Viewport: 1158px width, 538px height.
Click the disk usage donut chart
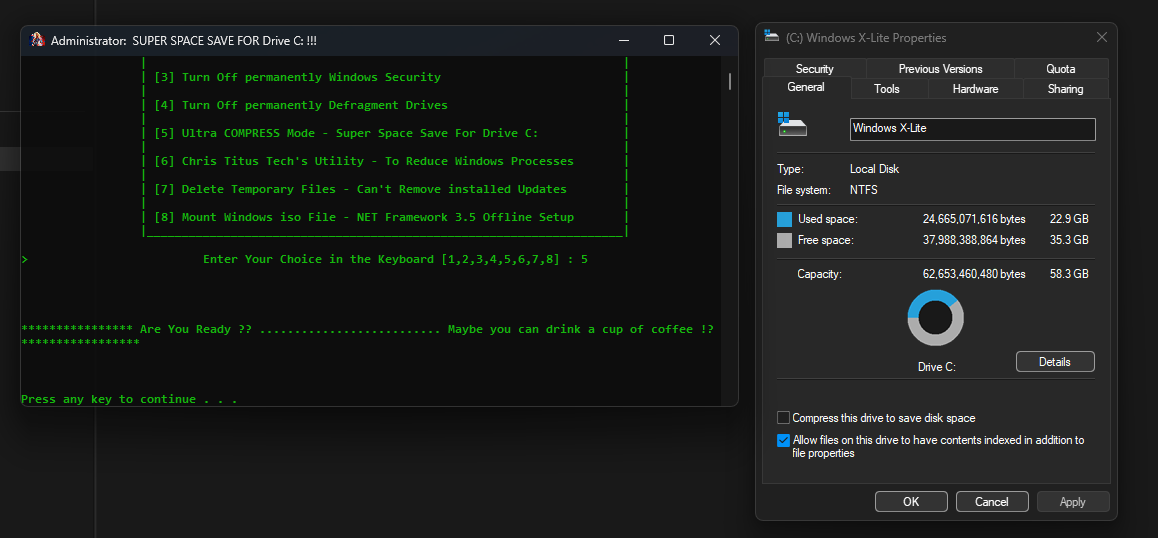(x=936, y=318)
